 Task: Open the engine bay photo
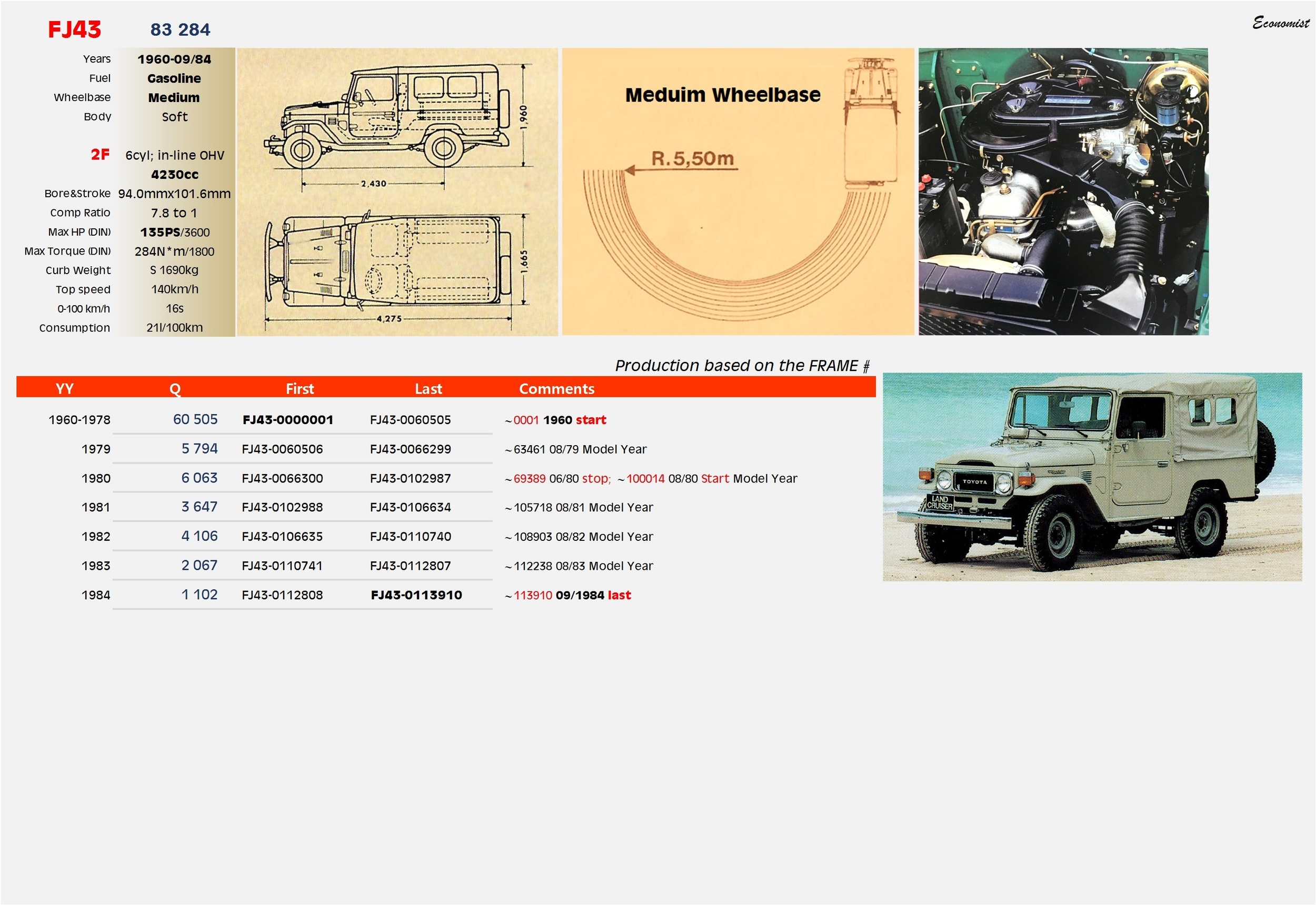coord(1063,192)
